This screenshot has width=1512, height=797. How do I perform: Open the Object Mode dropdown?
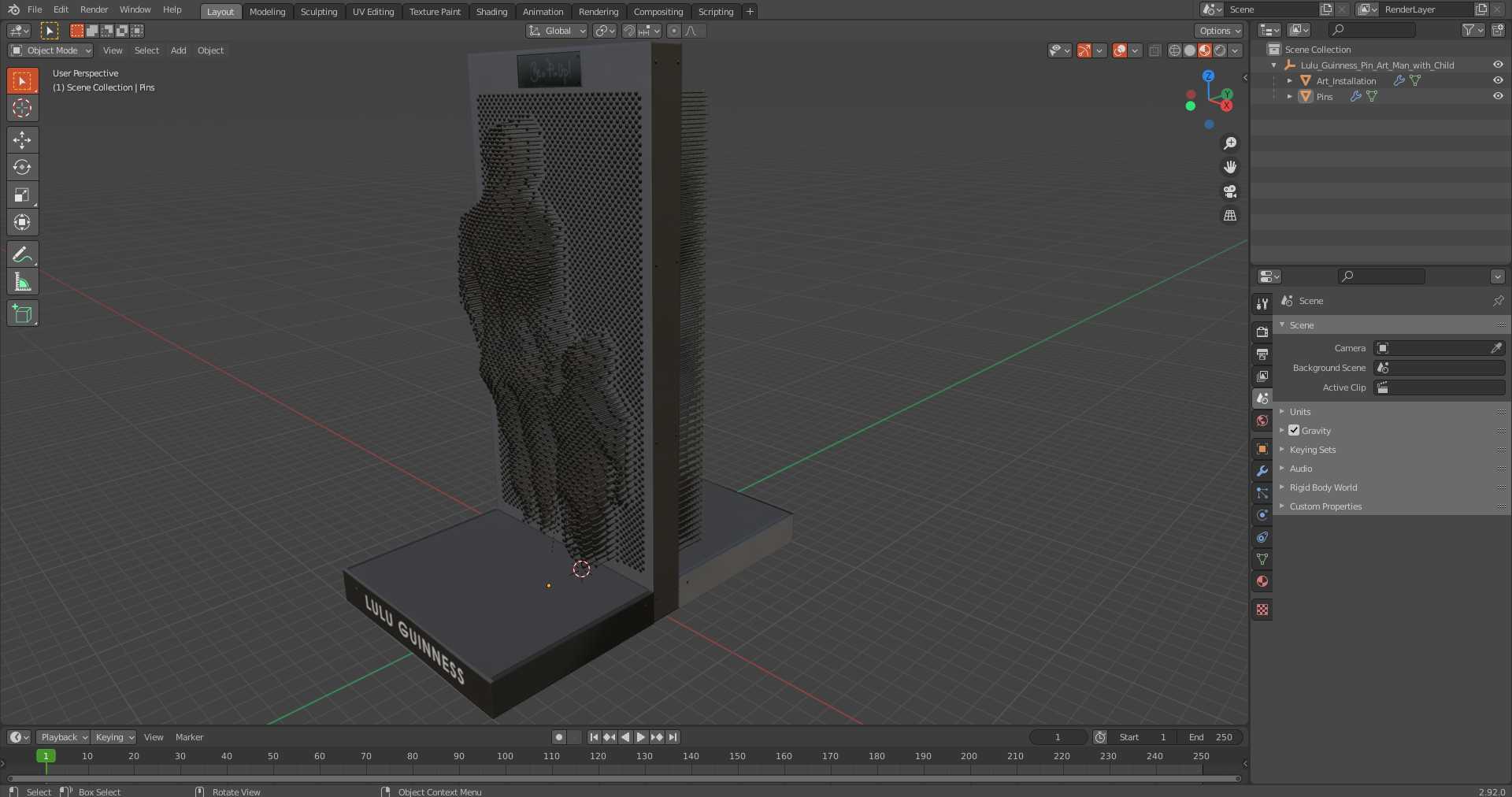[51, 50]
